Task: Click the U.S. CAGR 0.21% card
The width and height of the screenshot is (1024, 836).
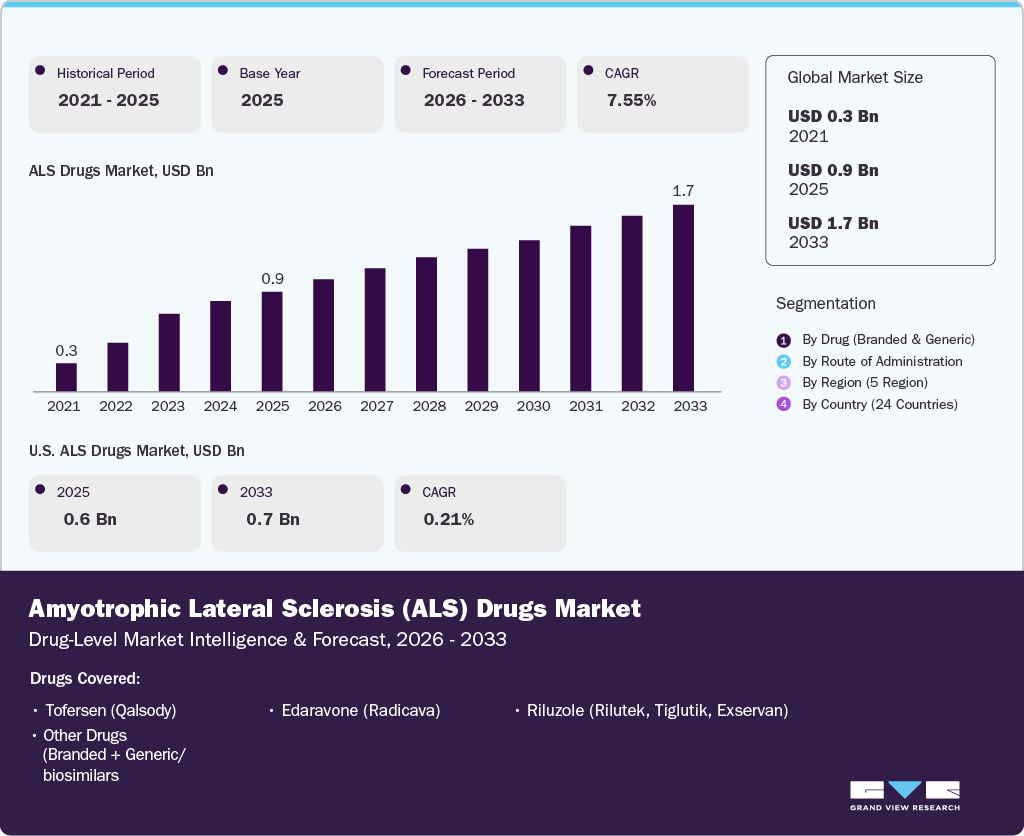Action: (480, 513)
